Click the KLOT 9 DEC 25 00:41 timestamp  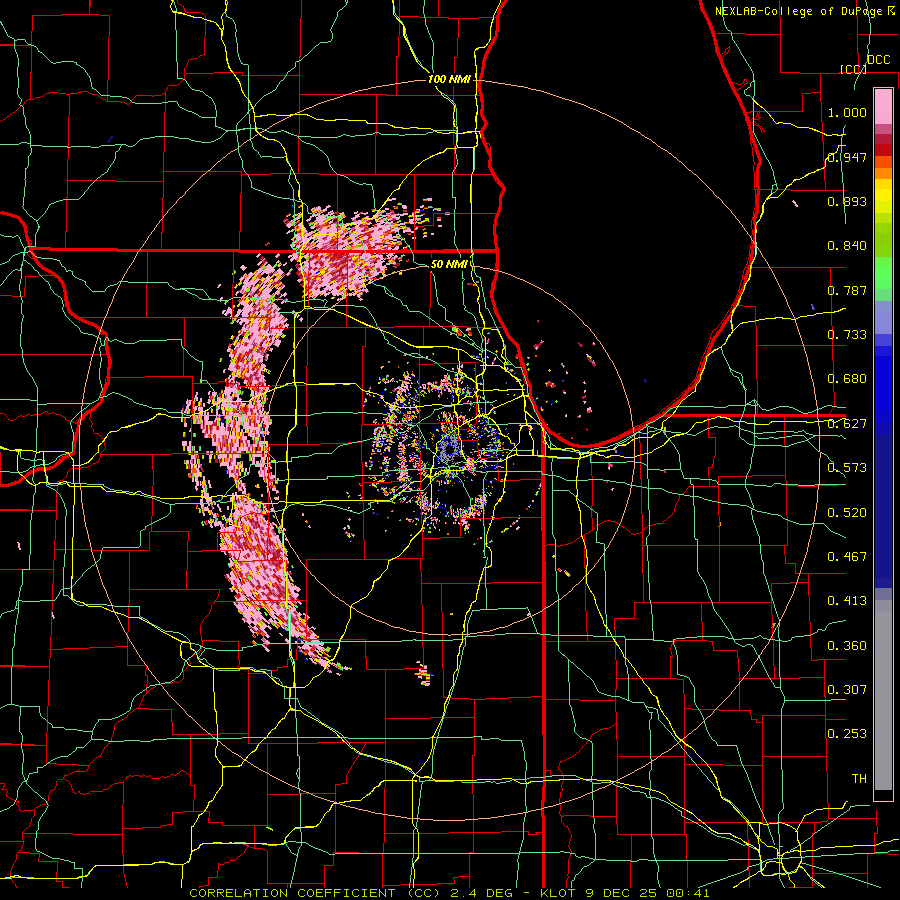click(625, 893)
